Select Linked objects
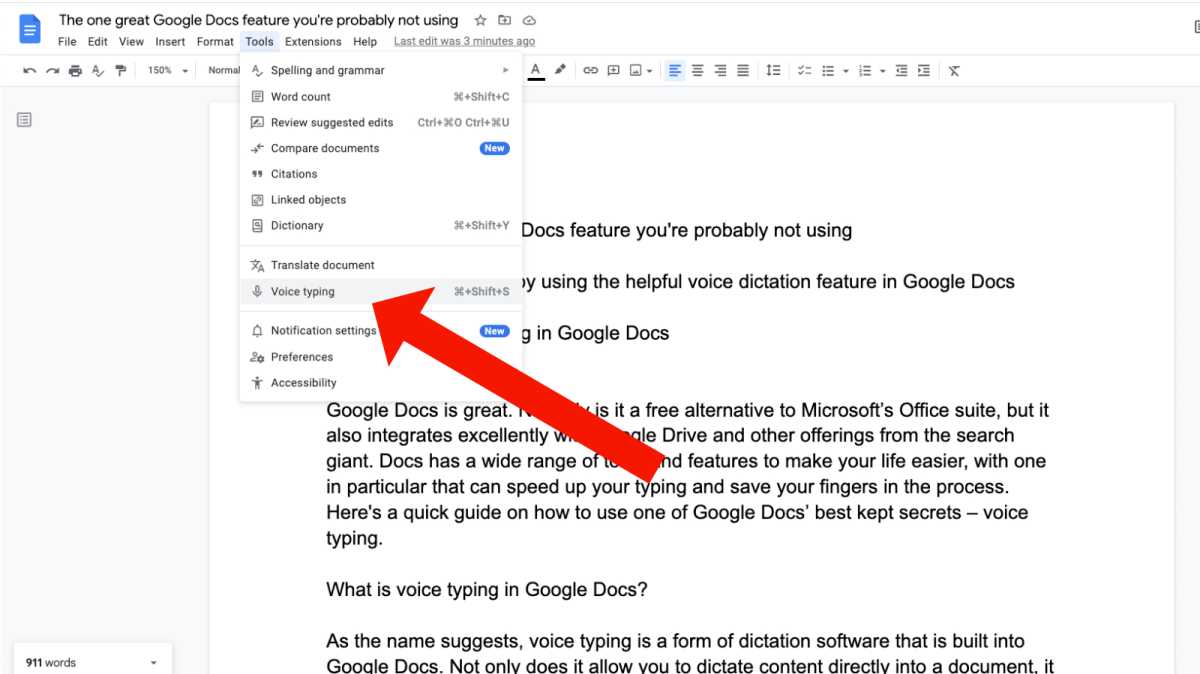 coord(381,200)
